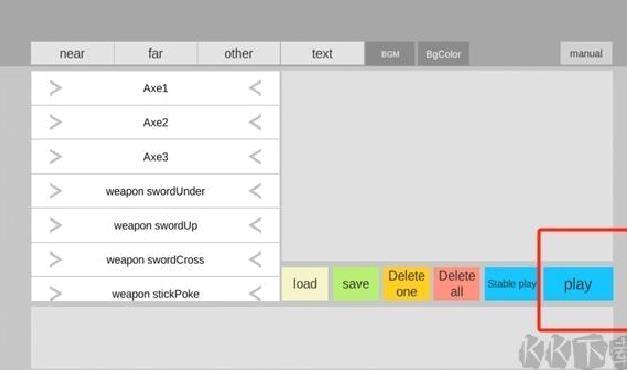Open the text tab
The height and width of the screenshot is (370, 627).
322,54
